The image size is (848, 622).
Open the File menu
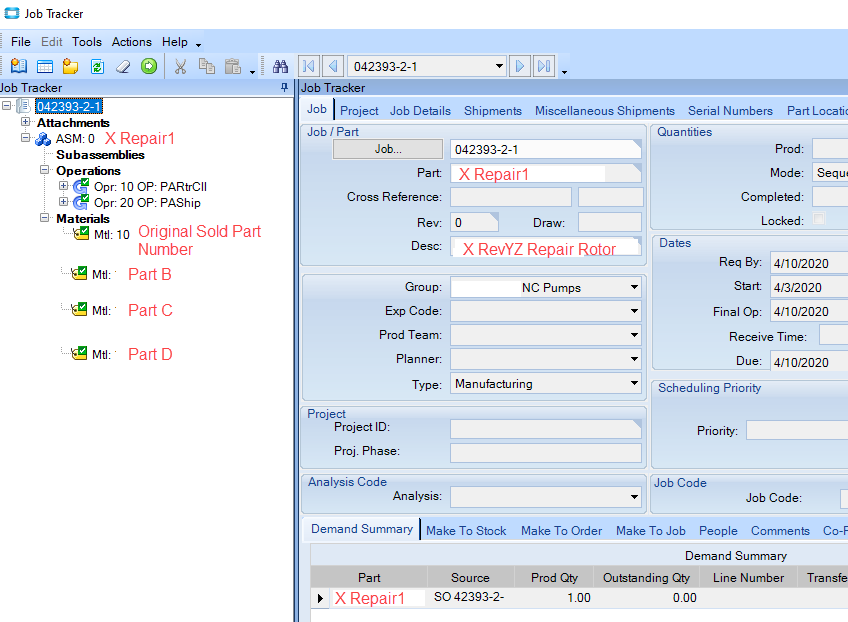coord(21,42)
